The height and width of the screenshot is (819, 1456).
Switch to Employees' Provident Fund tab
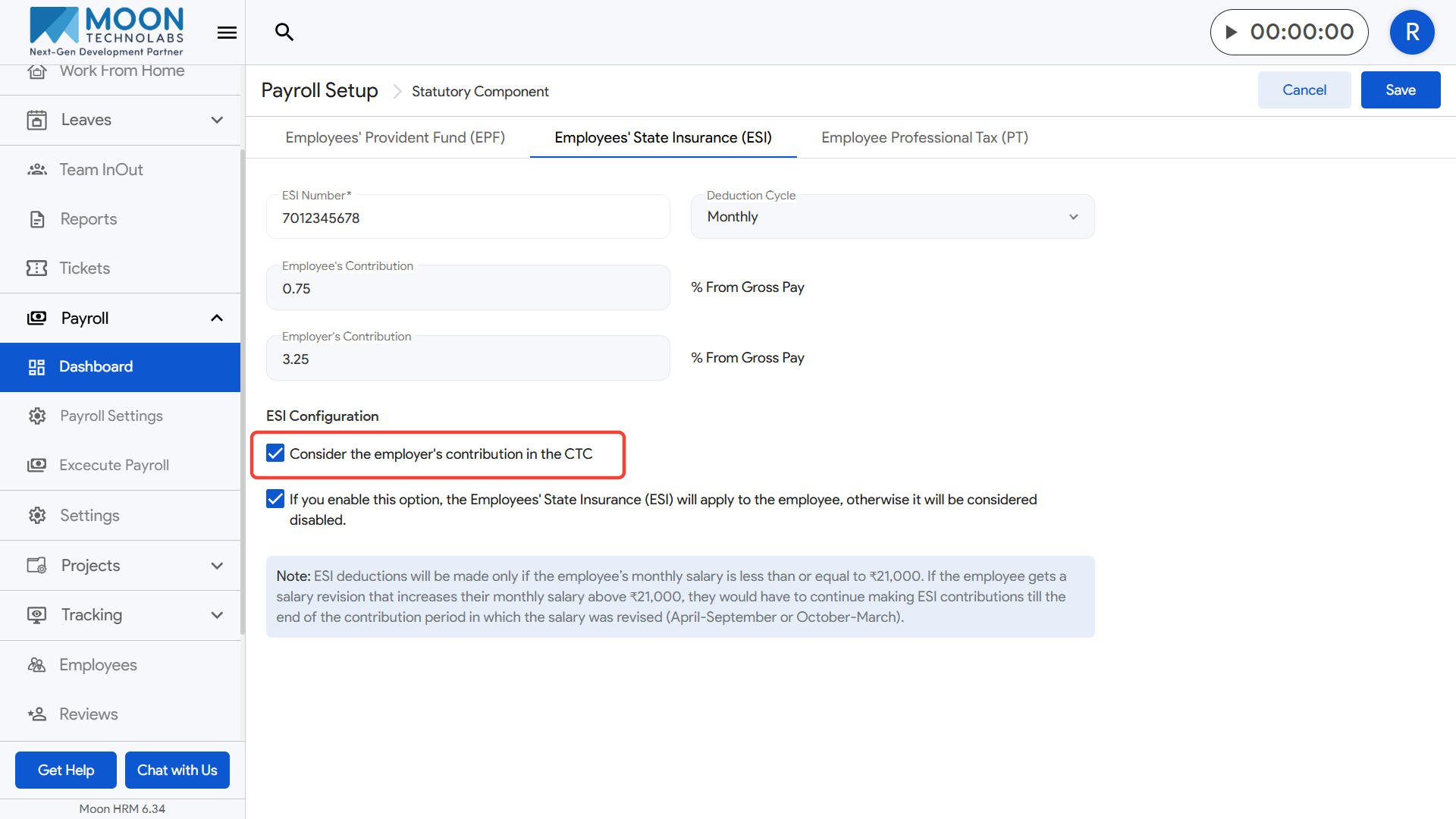pos(395,137)
